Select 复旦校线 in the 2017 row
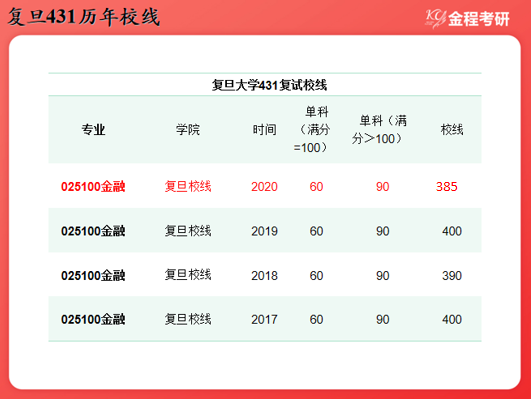This screenshot has height=399, width=531. (x=188, y=319)
